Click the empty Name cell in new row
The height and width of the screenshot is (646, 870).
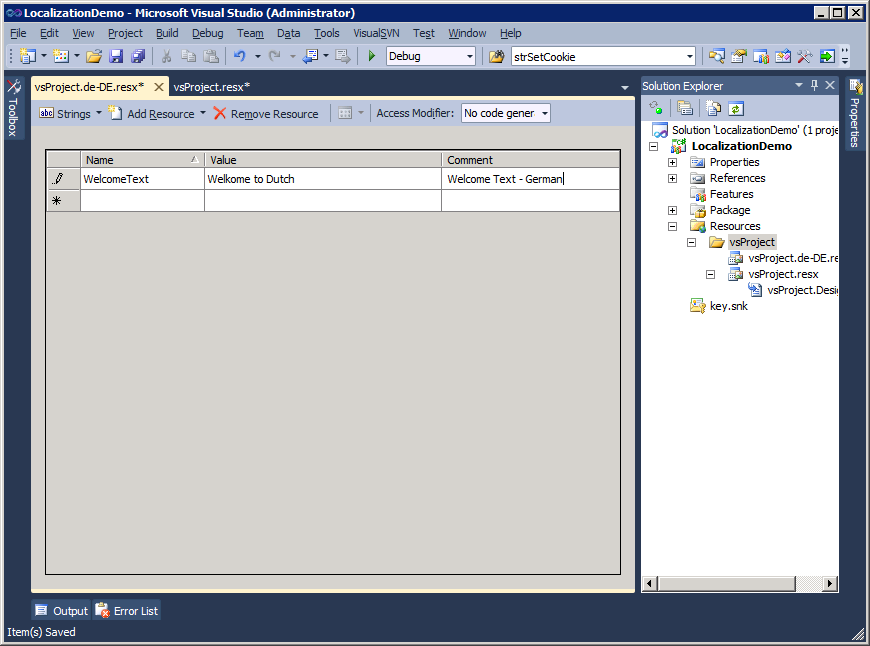[x=142, y=200]
